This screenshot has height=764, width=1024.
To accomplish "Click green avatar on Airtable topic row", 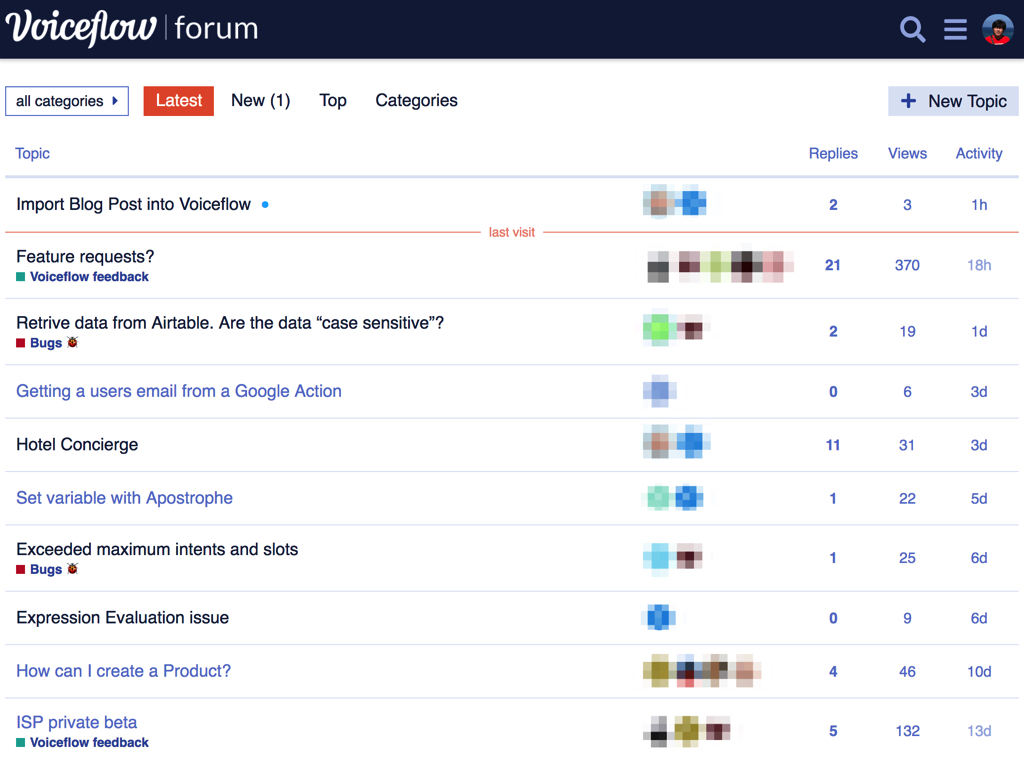I will click(659, 328).
